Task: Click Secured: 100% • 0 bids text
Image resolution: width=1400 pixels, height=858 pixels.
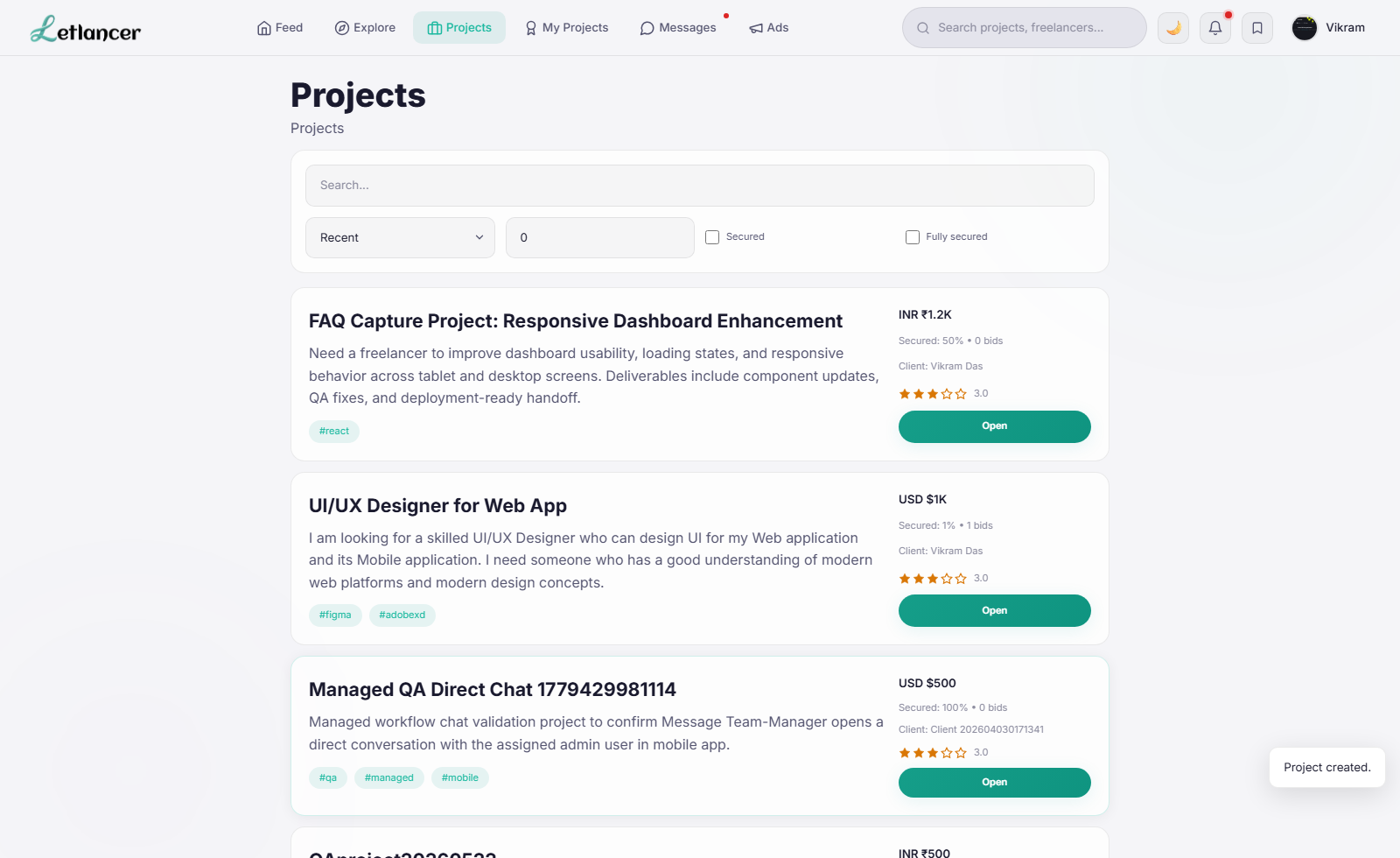Action: (x=953, y=708)
